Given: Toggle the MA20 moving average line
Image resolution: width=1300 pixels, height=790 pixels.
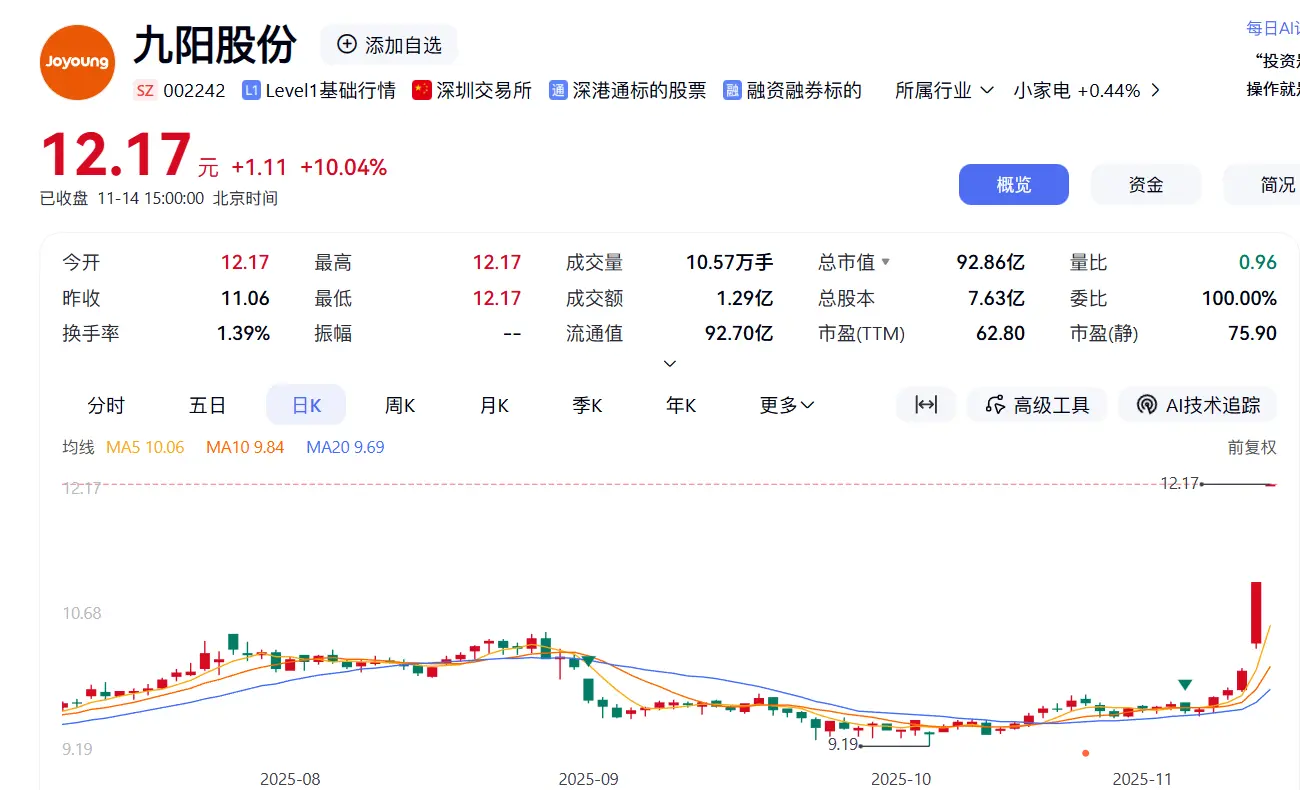Looking at the screenshot, I should (x=345, y=447).
